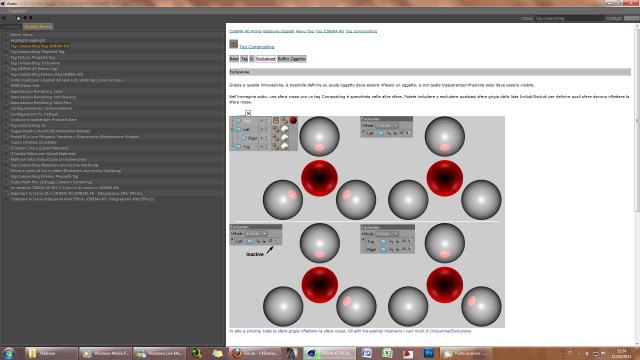The image size is (640, 360).
Task: Click the small X icon above the illustration
Action: click(x=248, y=113)
